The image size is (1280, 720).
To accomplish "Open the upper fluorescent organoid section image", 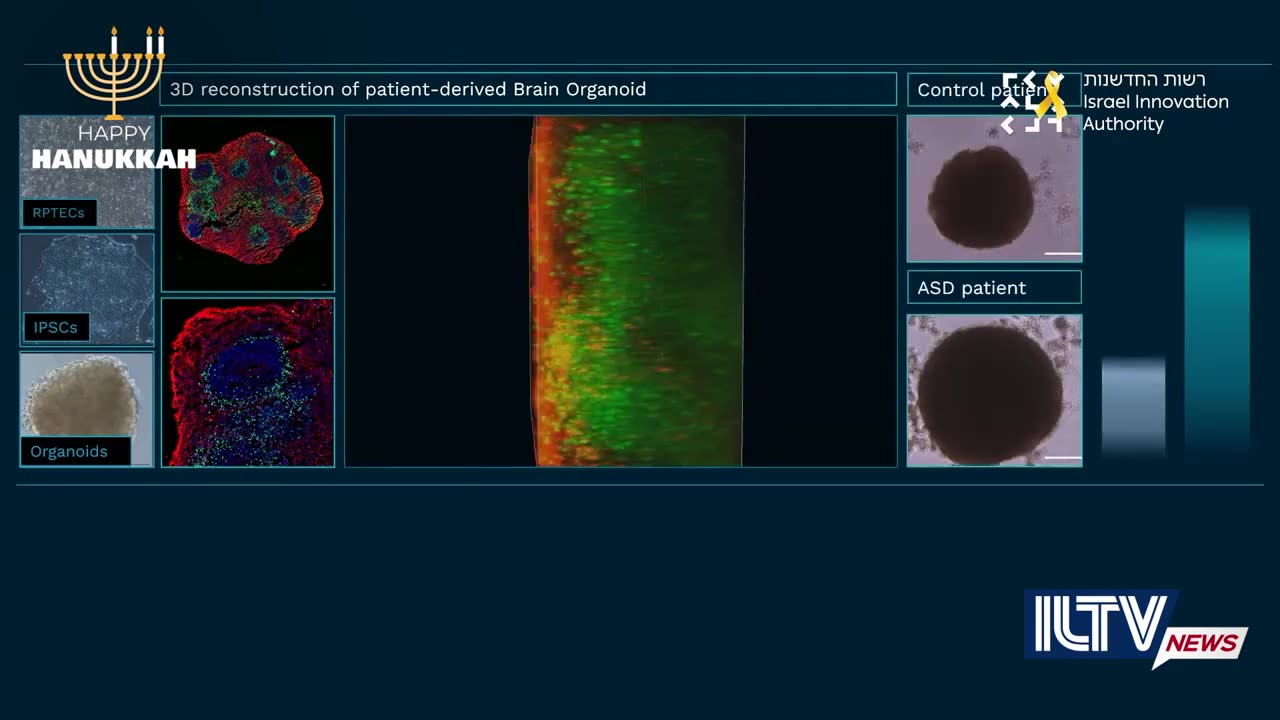I will tap(248, 203).
